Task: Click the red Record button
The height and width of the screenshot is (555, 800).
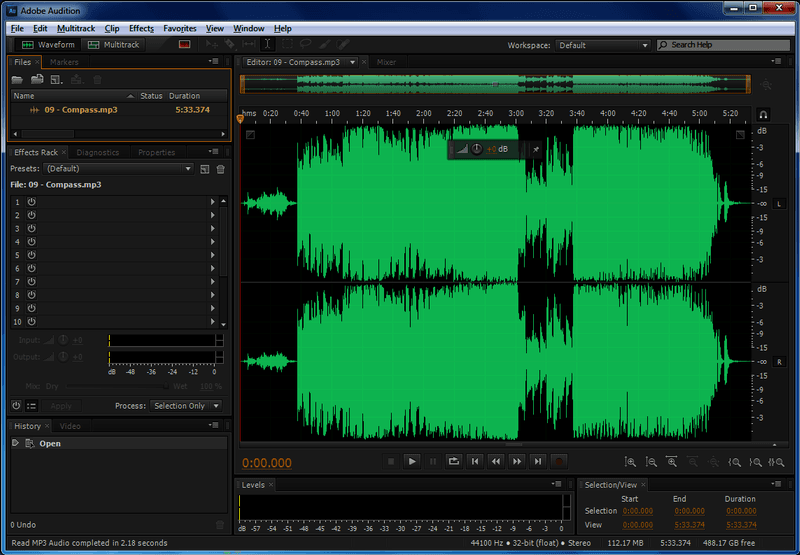Action: click(559, 462)
